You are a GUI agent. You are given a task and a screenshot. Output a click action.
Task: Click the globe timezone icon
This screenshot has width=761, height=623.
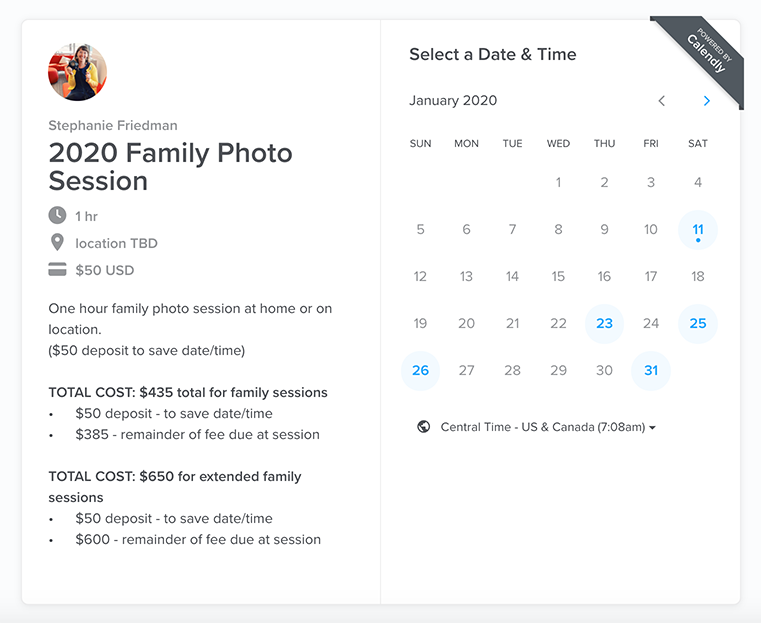tap(423, 427)
